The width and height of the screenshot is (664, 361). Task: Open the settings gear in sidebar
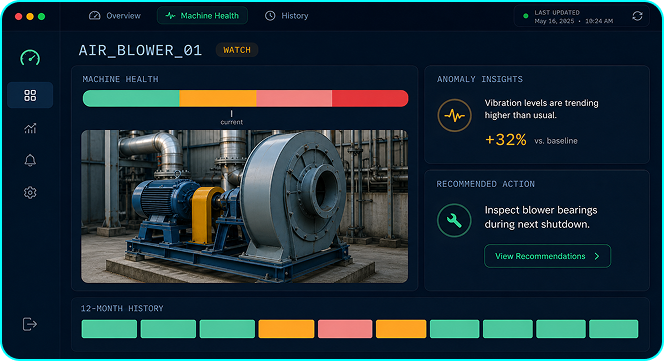coord(30,193)
